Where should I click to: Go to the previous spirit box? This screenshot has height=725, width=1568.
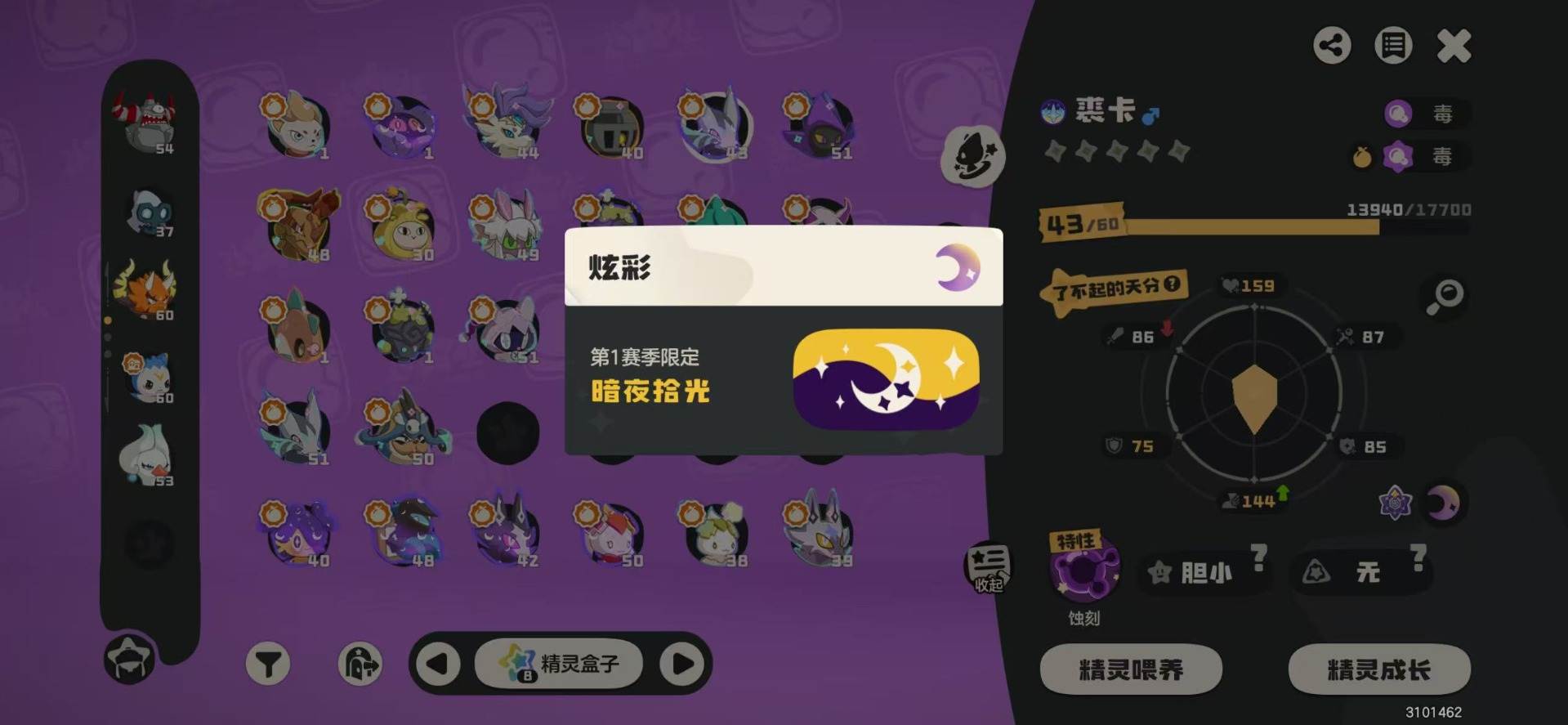pyautogui.click(x=438, y=664)
